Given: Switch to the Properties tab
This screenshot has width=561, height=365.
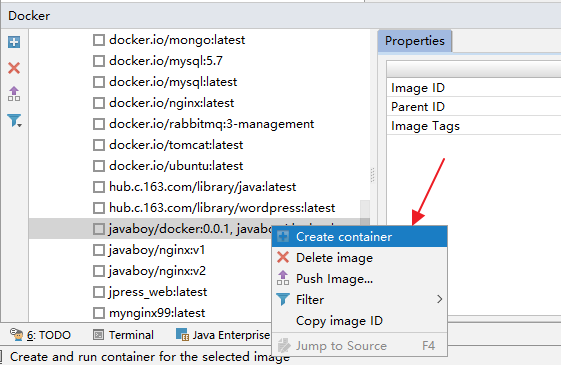Looking at the screenshot, I should tap(415, 41).
